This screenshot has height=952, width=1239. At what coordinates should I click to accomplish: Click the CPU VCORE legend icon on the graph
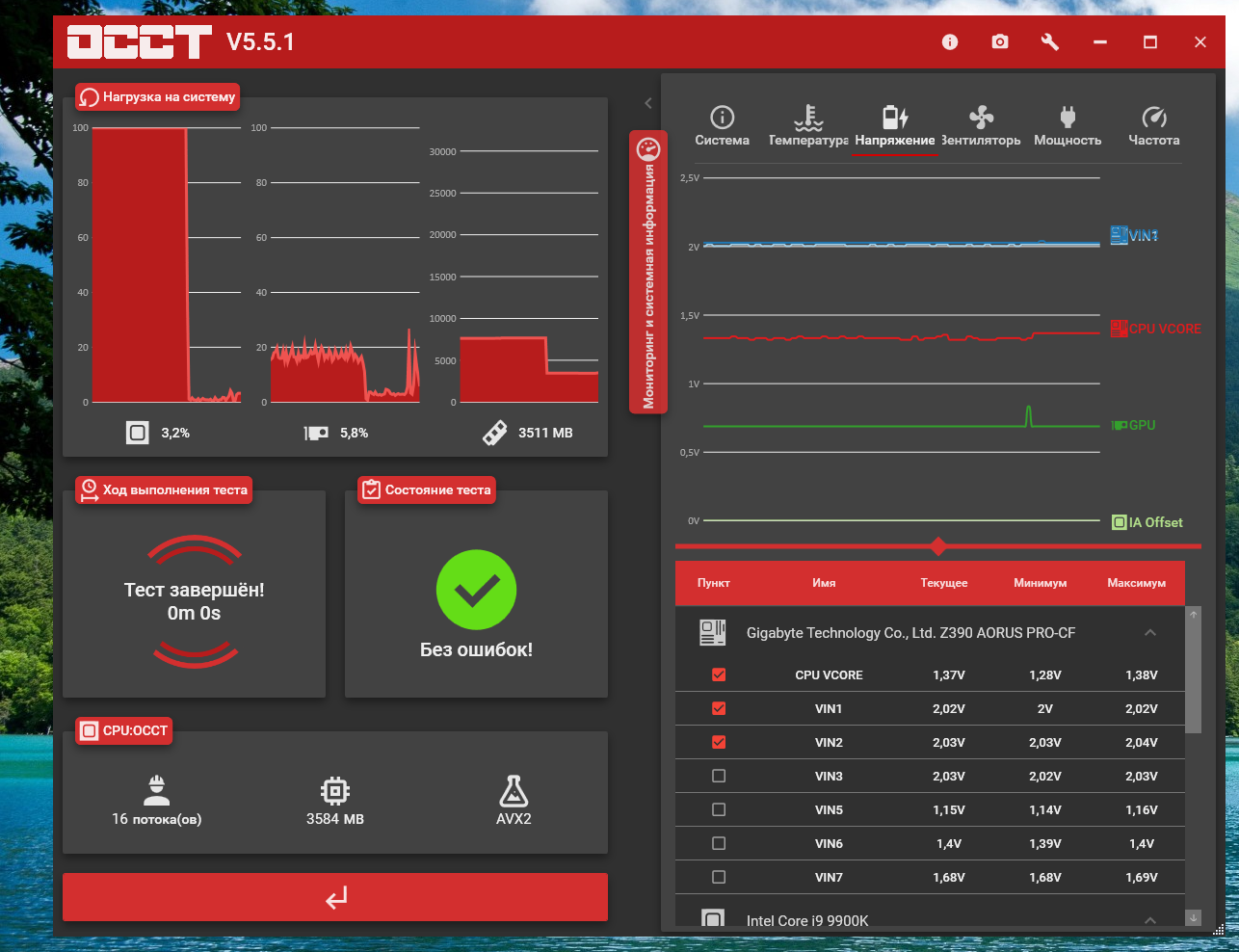coord(1119,329)
